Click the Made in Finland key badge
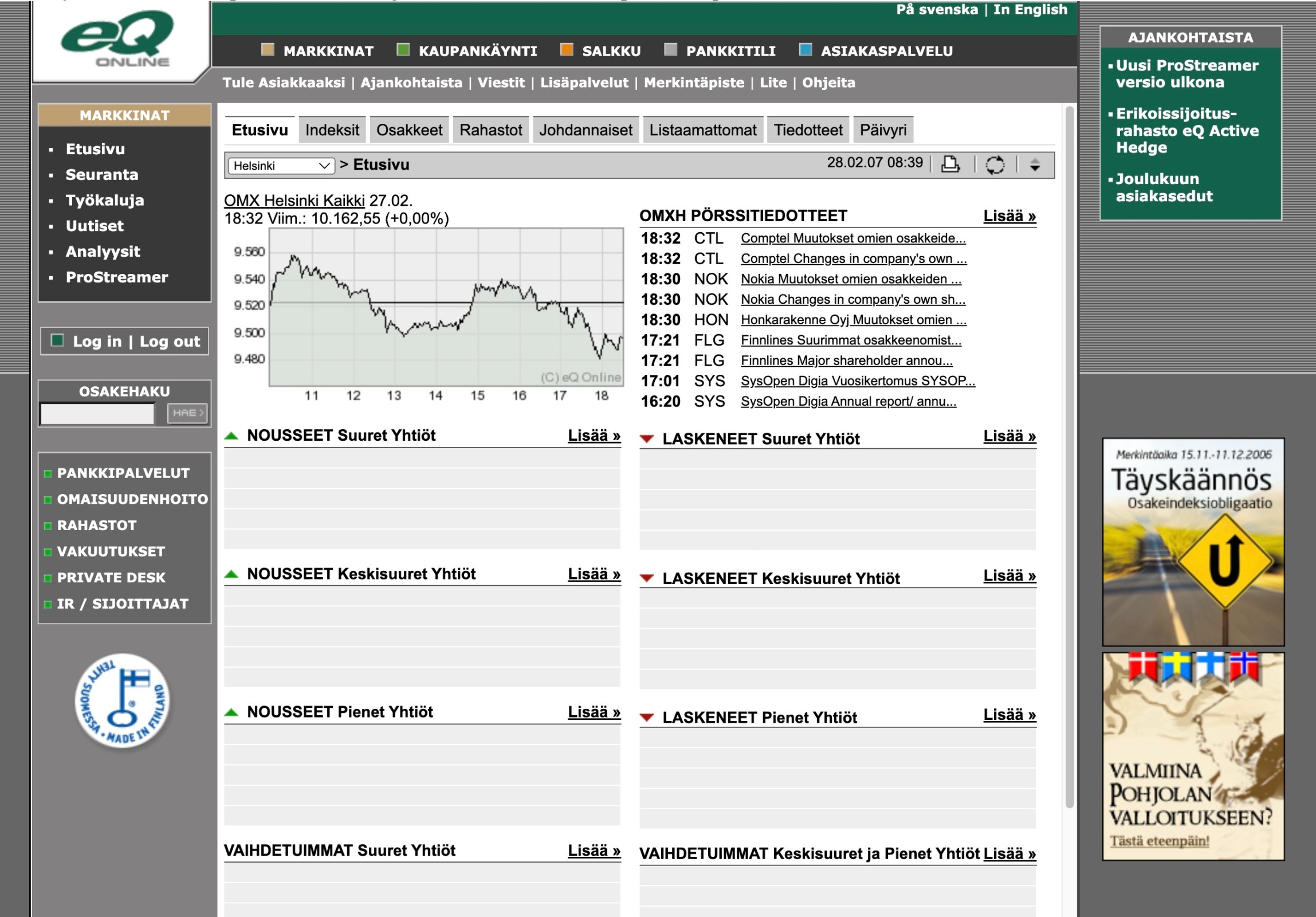This screenshot has height=917, width=1316. (x=123, y=701)
